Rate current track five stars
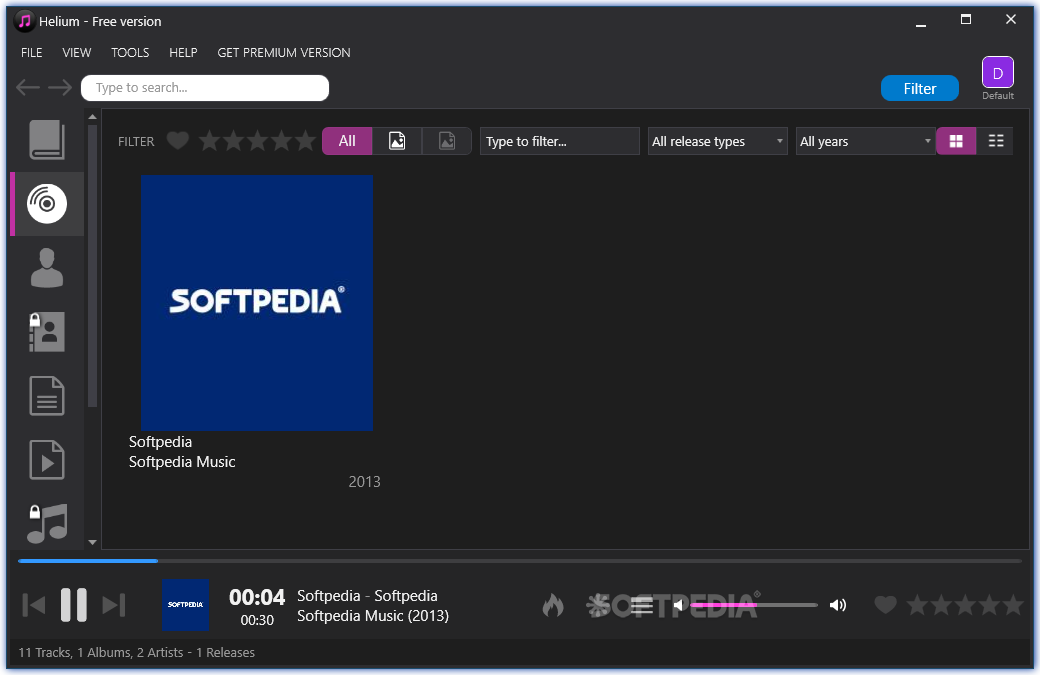The height and width of the screenshot is (675, 1040). point(1013,605)
